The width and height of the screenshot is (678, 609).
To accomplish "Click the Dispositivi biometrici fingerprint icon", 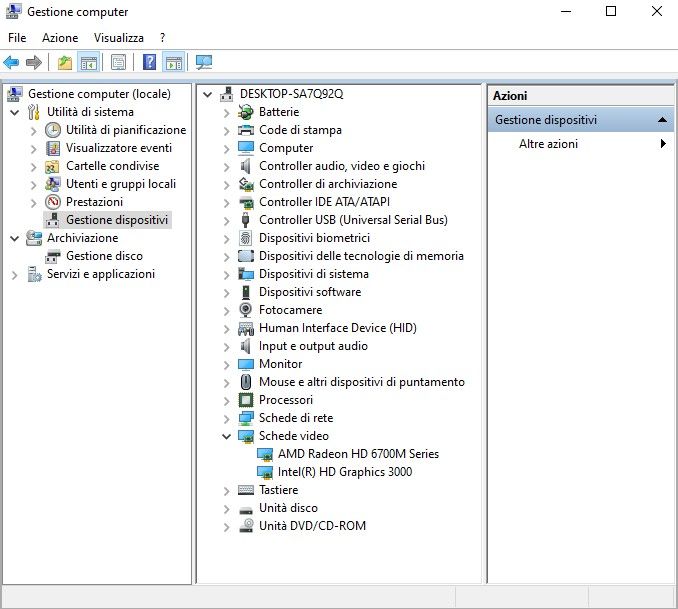I will click(x=246, y=238).
